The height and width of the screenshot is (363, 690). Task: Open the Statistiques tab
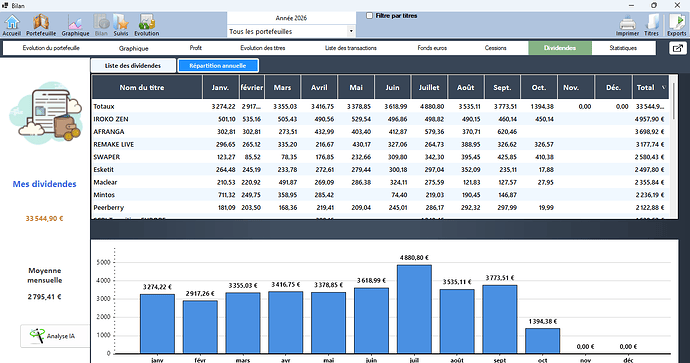pyautogui.click(x=623, y=48)
